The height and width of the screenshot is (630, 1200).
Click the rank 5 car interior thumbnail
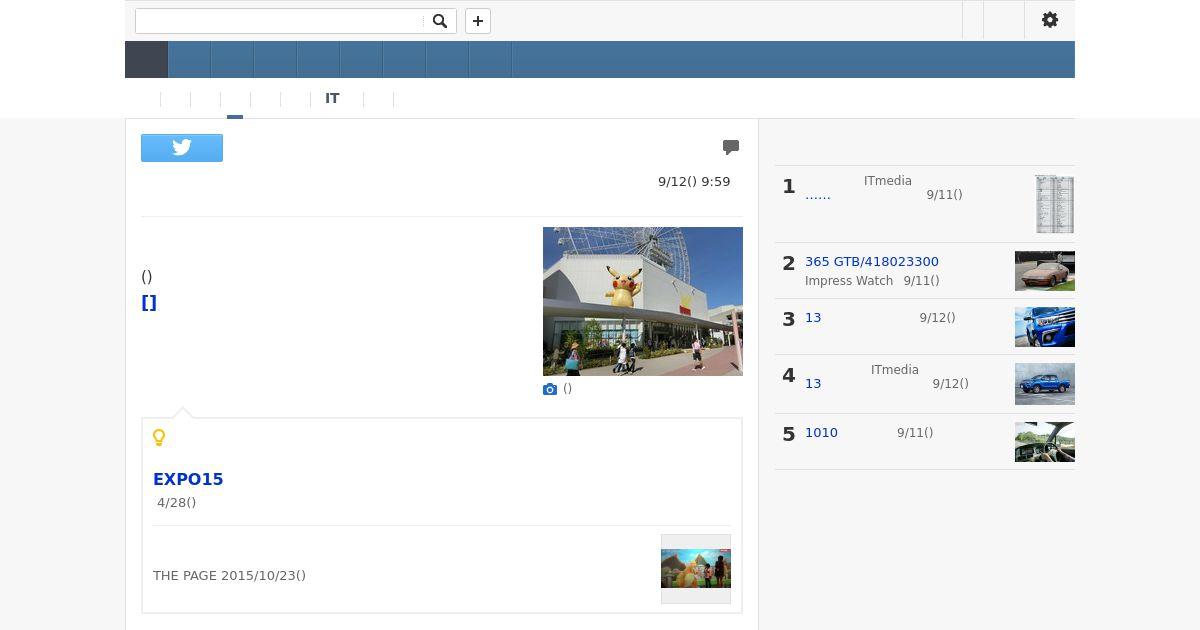1045,442
